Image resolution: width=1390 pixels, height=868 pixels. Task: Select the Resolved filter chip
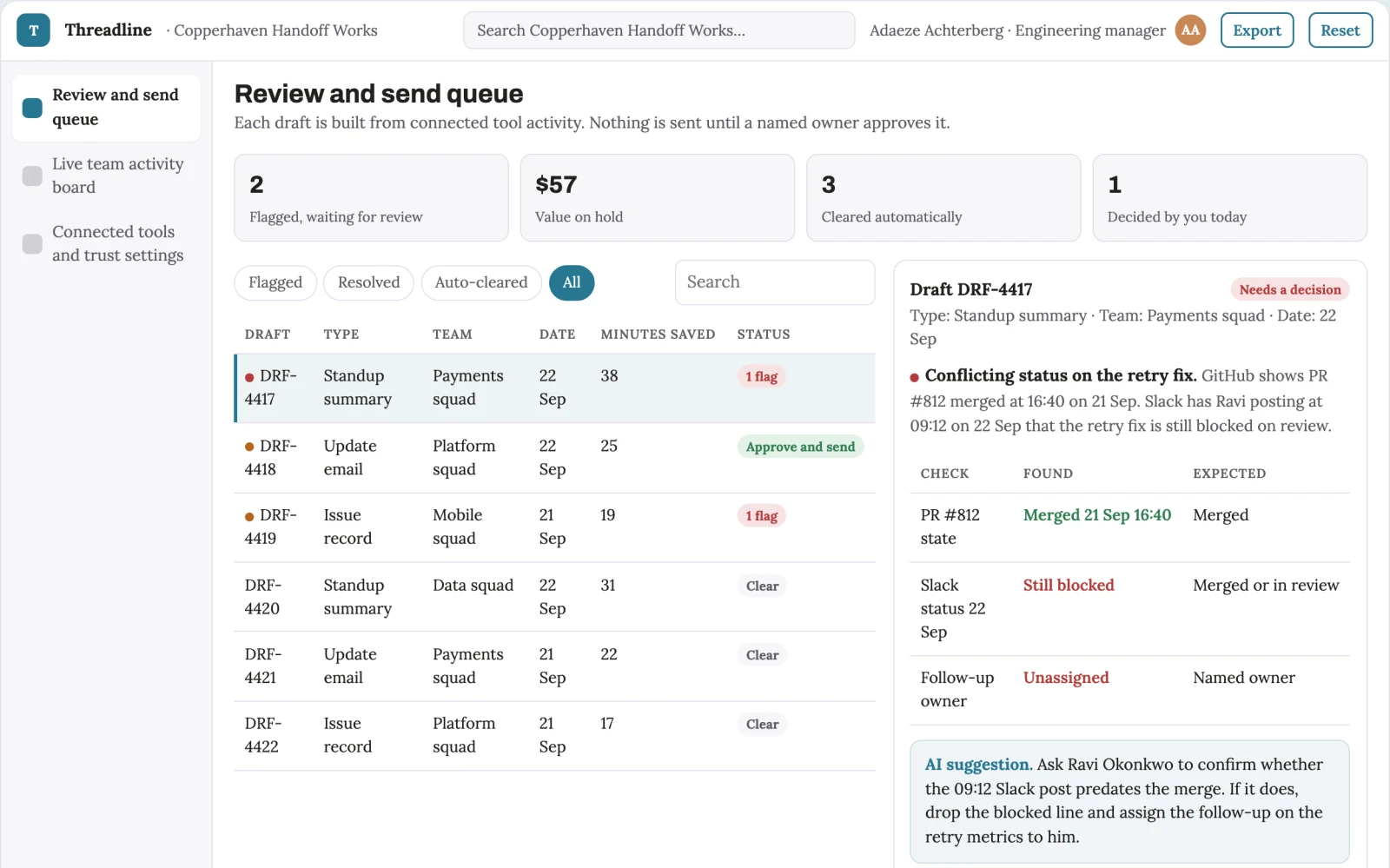click(x=368, y=282)
